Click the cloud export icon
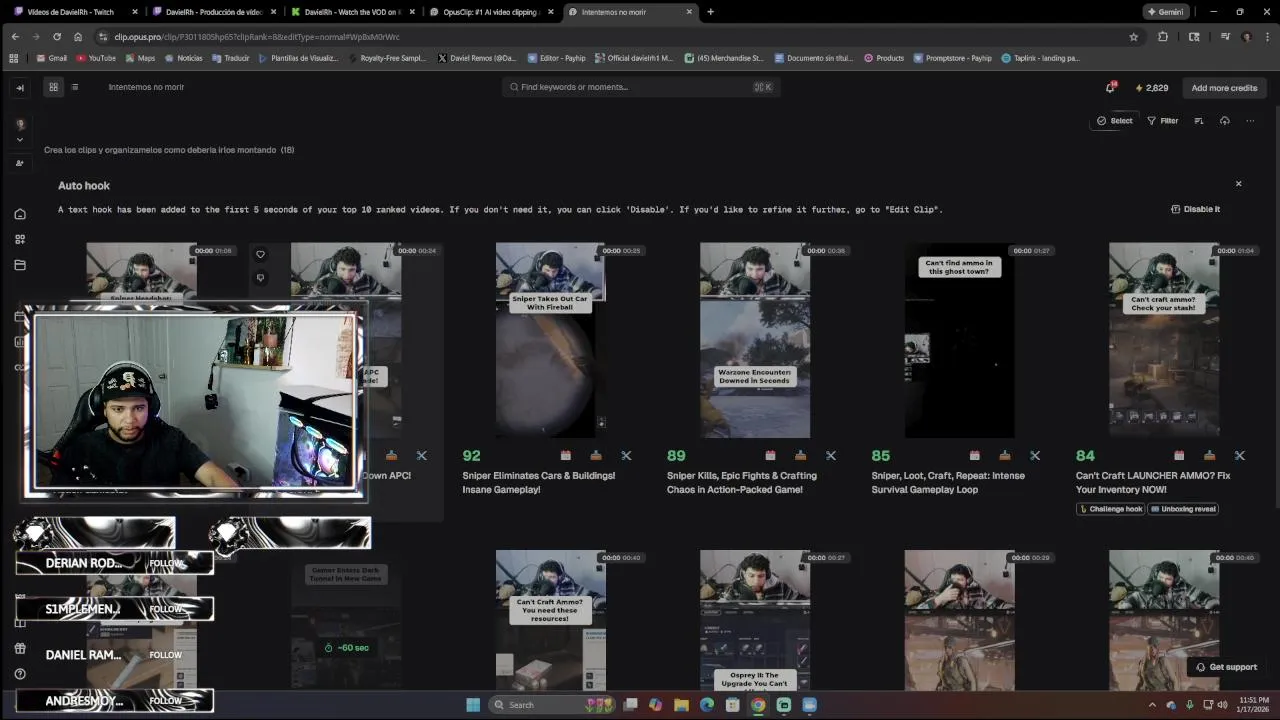 (x=1224, y=121)
